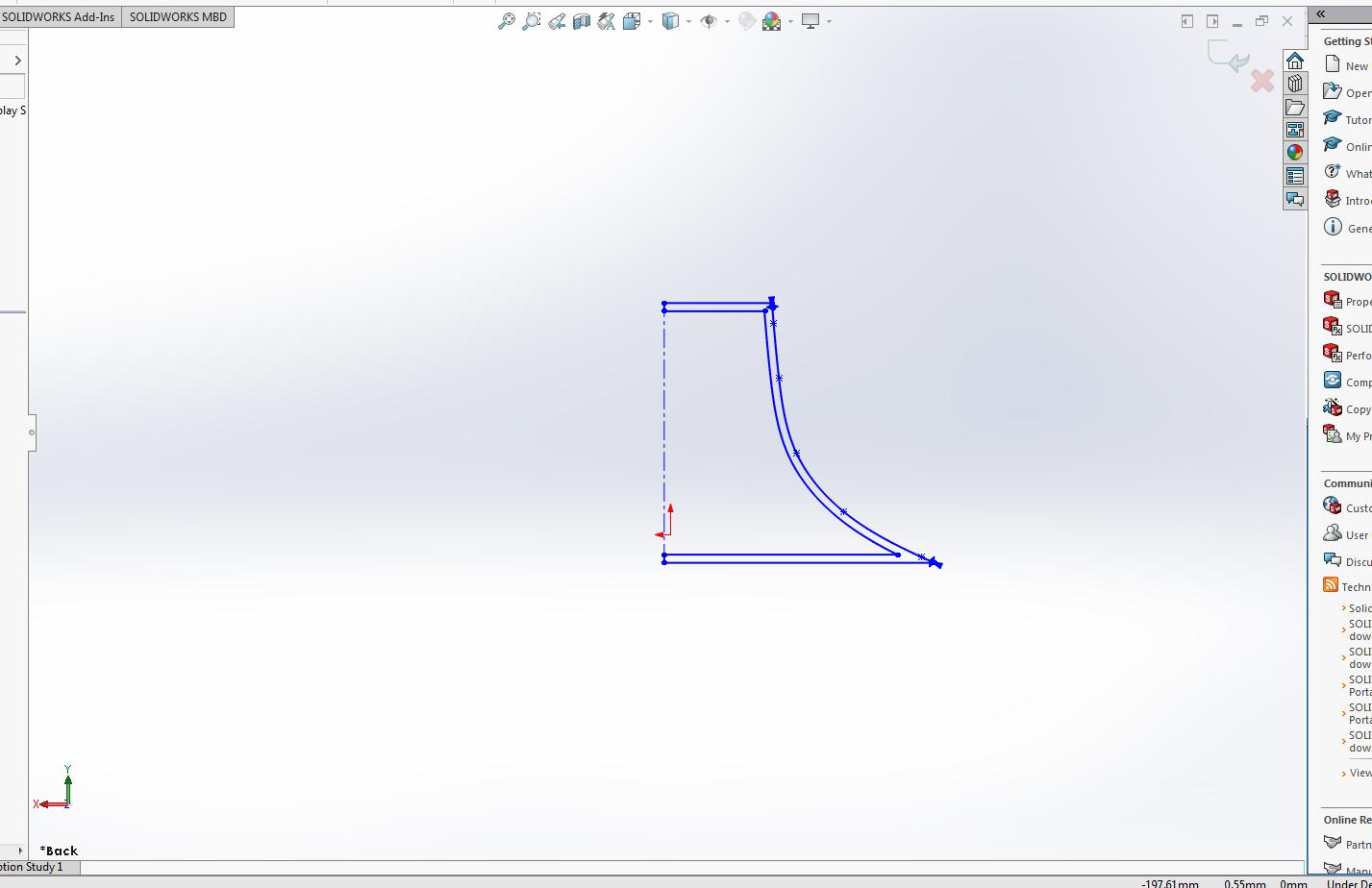Open the Tutorials link icon
Screen dimensions: 1372x888
(1333, 118)
